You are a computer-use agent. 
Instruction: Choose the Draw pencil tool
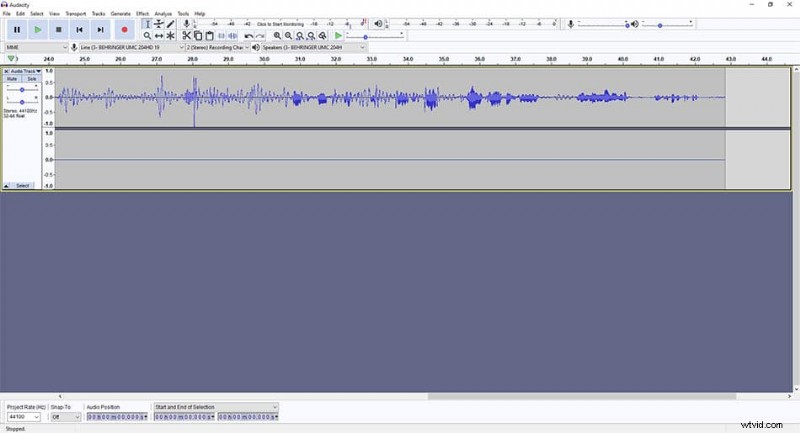[170, 24]
